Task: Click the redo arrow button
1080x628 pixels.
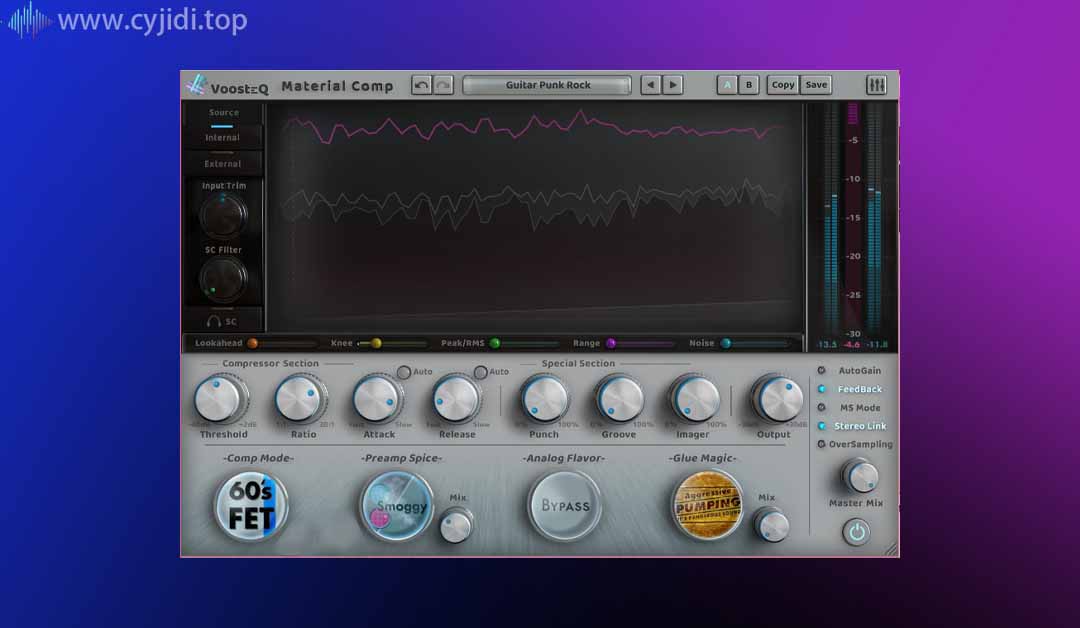Action: [444, 85]
